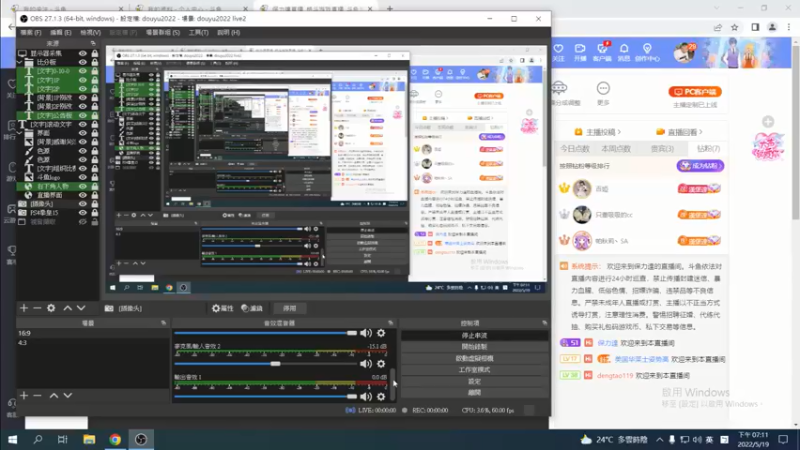
Task: Mute mic audio track 2 speaker
Action: pos(366,364)
